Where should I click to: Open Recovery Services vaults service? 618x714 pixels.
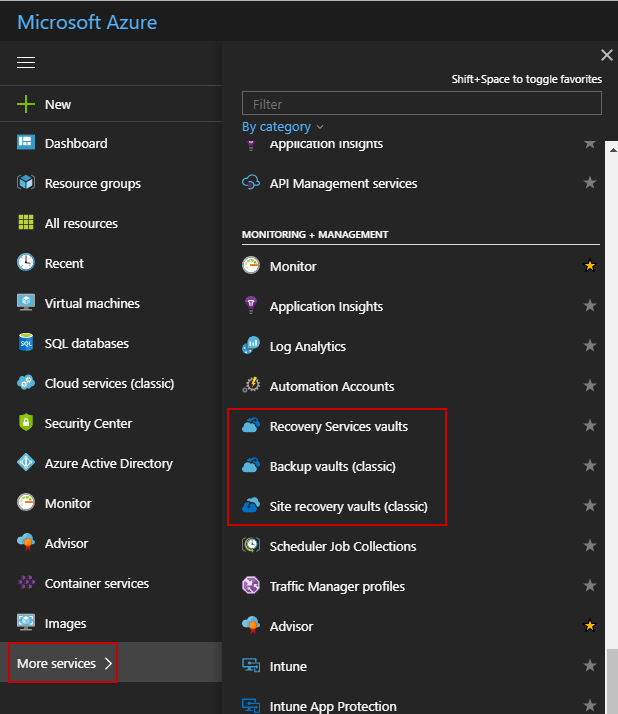pos(339,426)
